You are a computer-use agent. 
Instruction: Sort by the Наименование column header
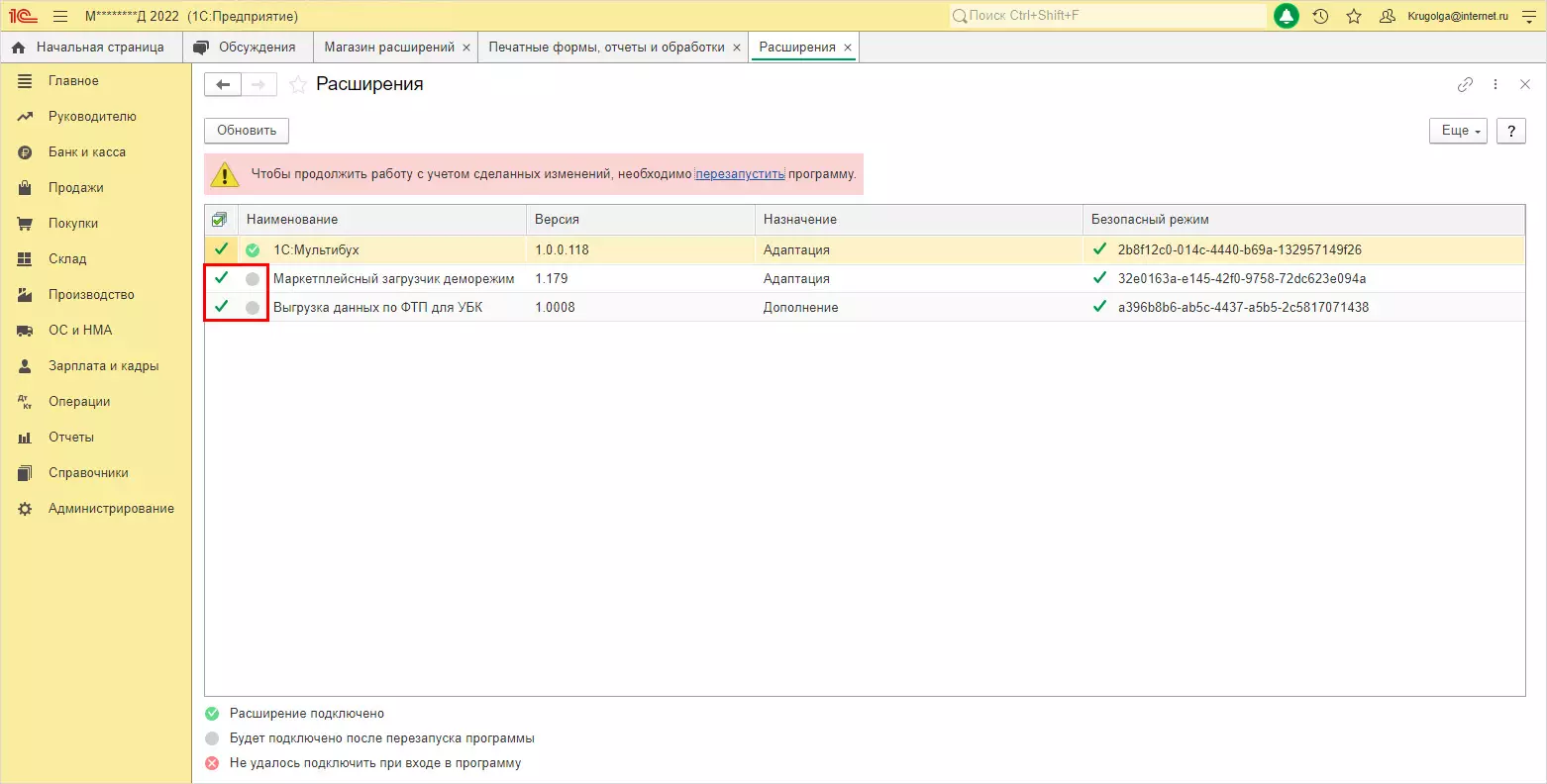(382, 220)
